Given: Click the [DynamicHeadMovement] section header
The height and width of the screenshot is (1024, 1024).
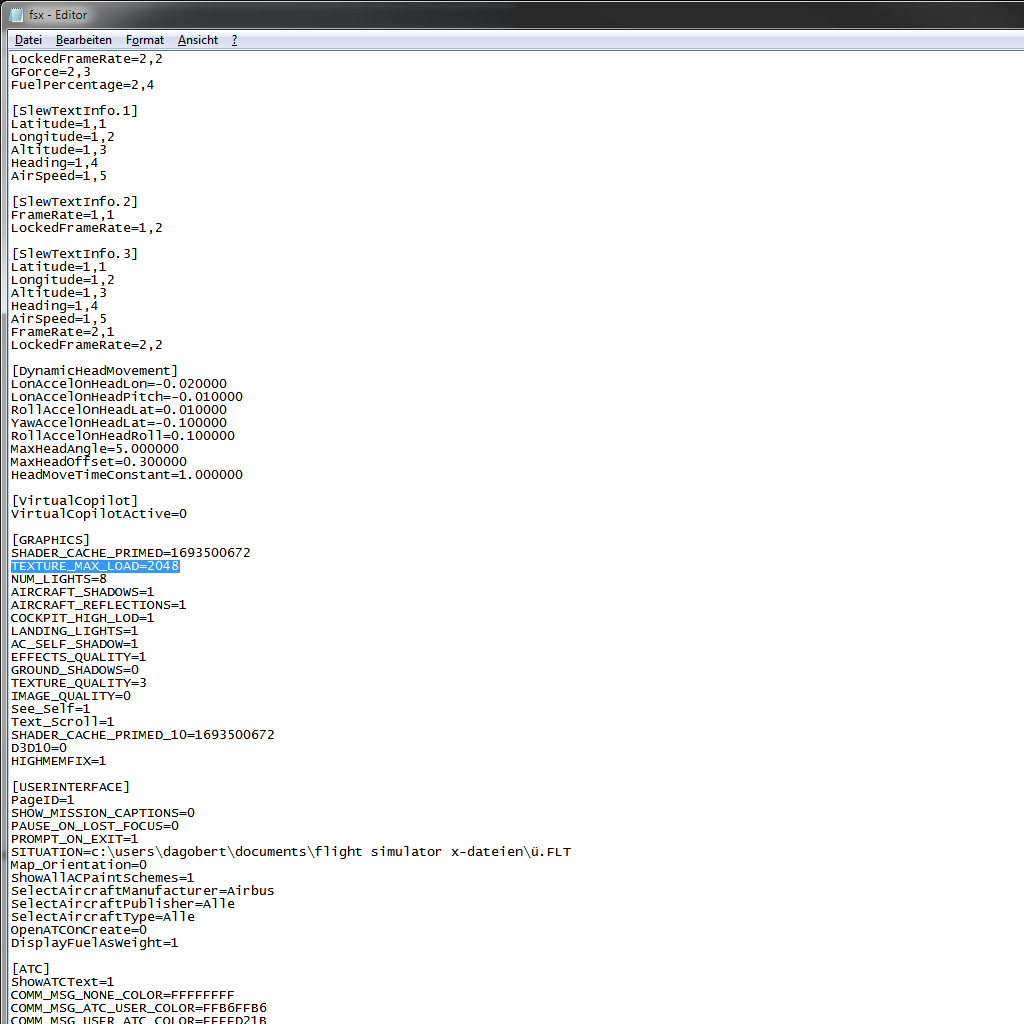Looking at the screenshot, I should point(94,371).
